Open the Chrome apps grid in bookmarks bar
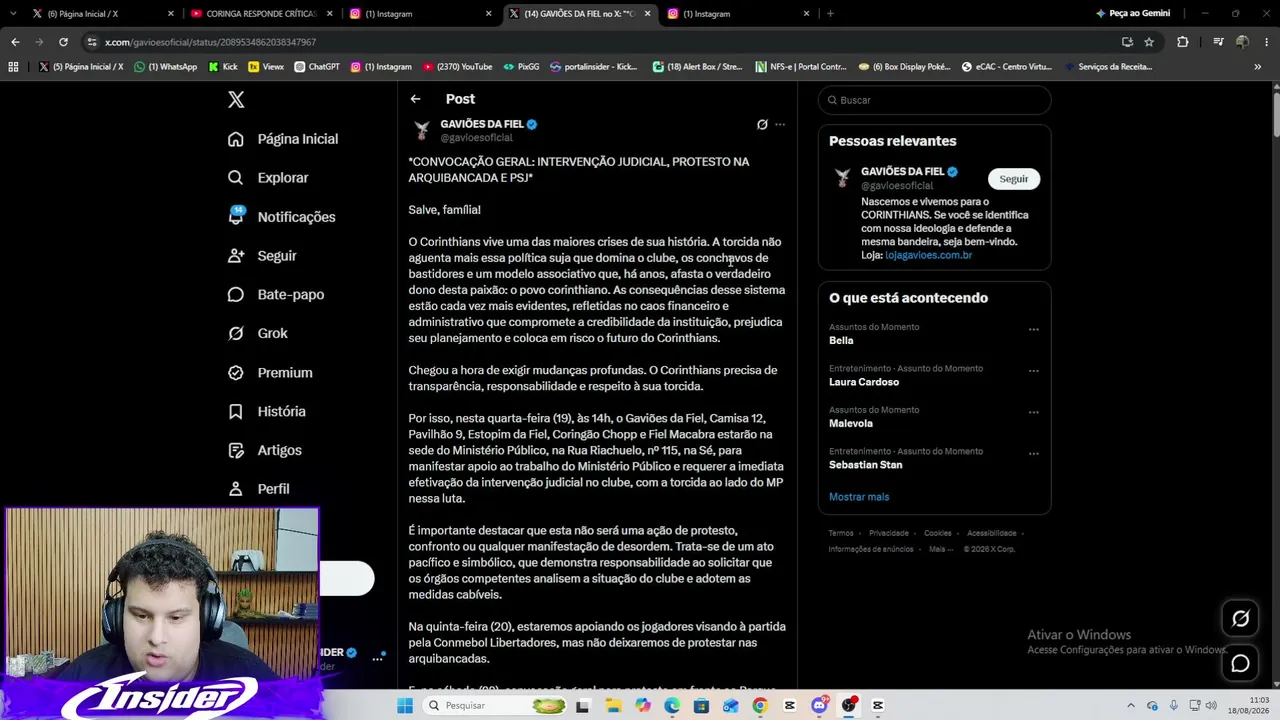This screenshot has height=720, width=1280. pyautogui.click(x=13, y=67)
